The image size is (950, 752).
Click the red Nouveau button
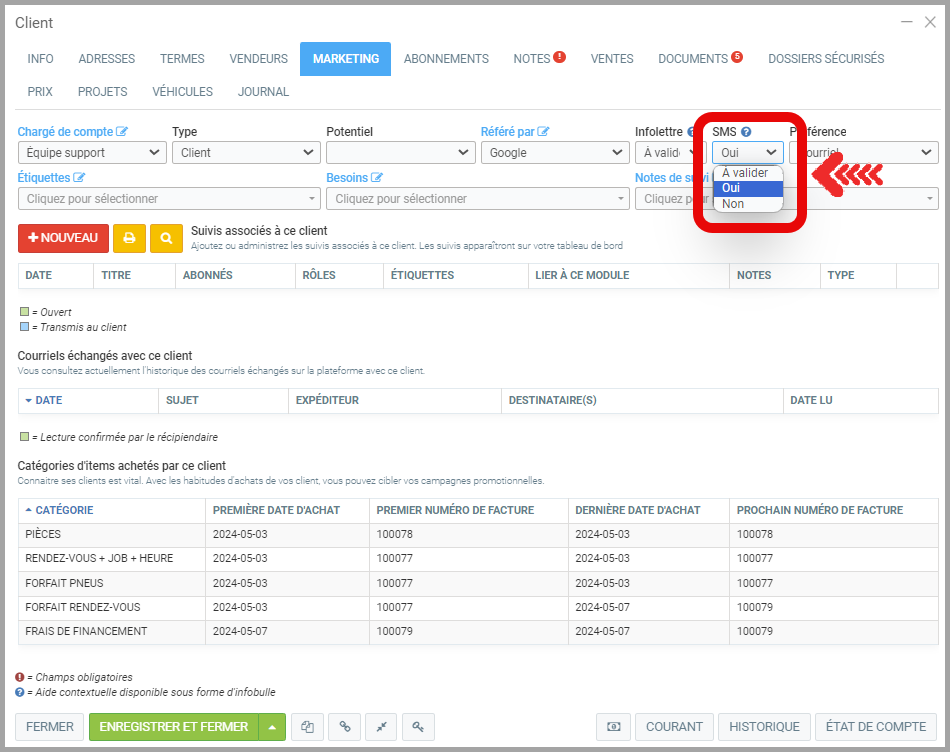[63, 239]
